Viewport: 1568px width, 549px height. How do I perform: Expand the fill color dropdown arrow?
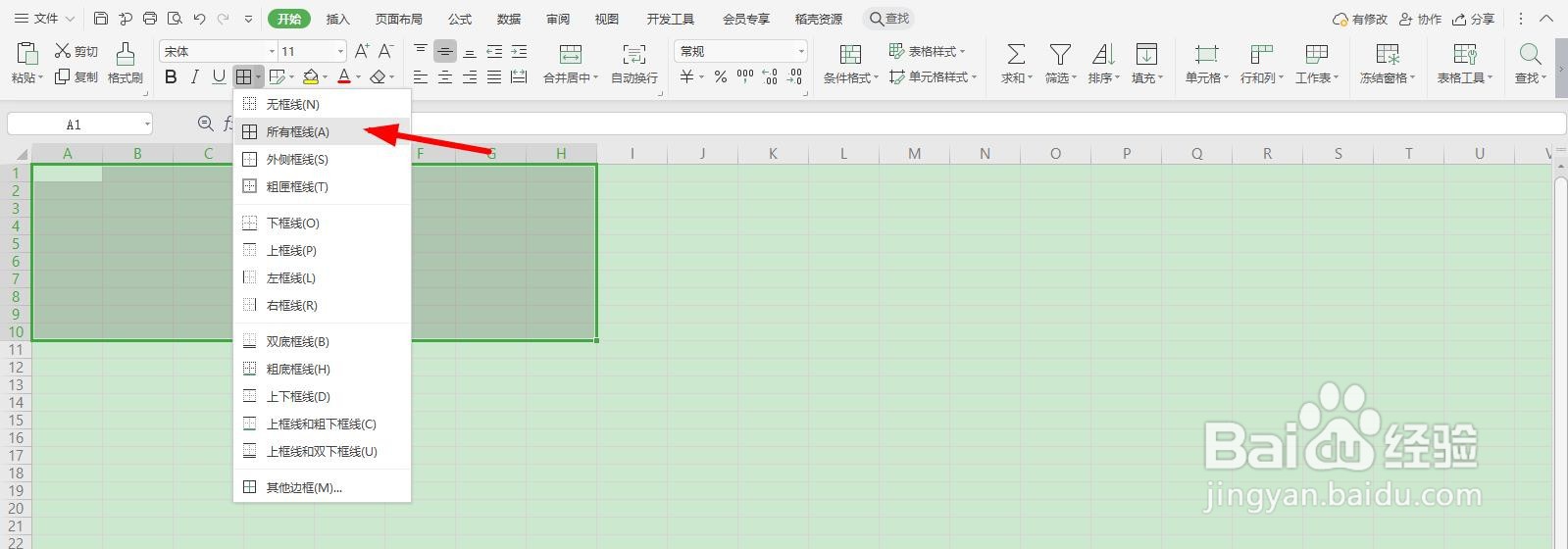(x=326, y=76)
